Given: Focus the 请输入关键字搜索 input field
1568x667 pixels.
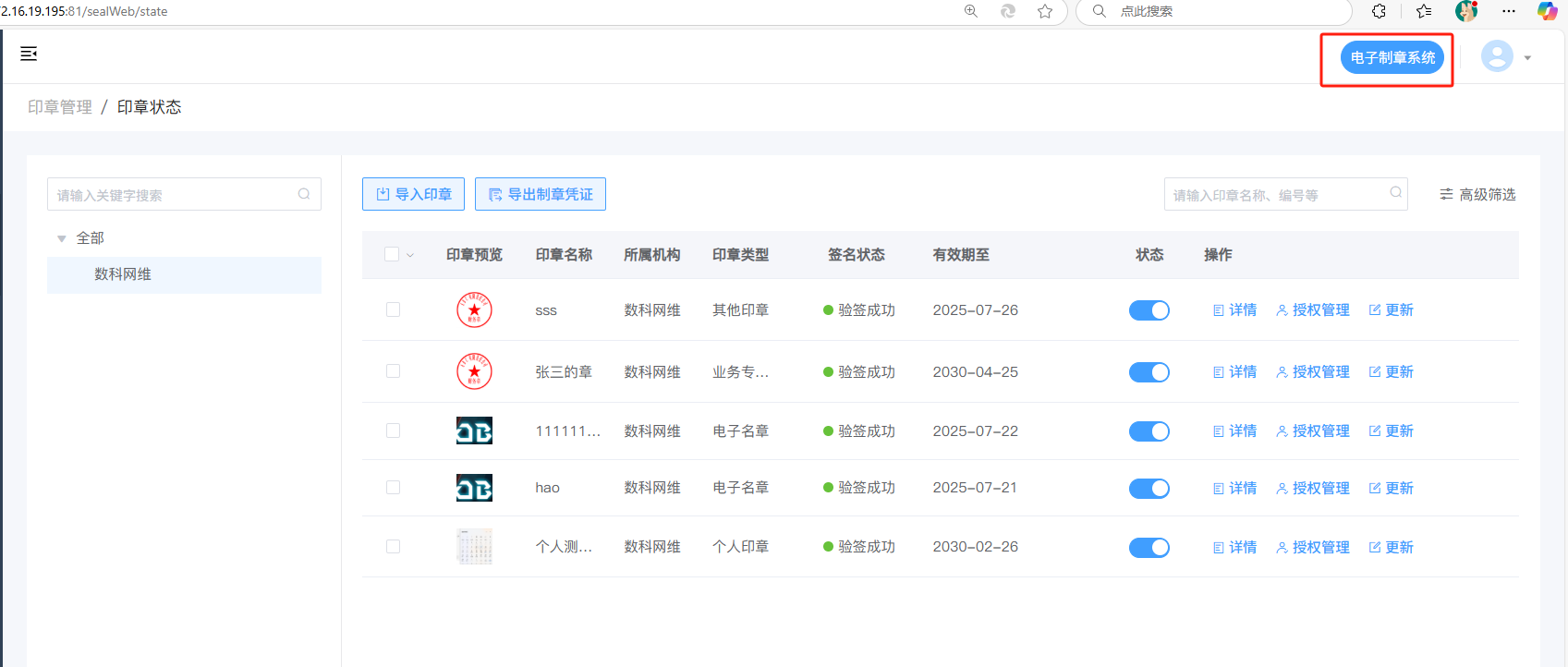Looking at the screenshot, I should click(184, 194).
